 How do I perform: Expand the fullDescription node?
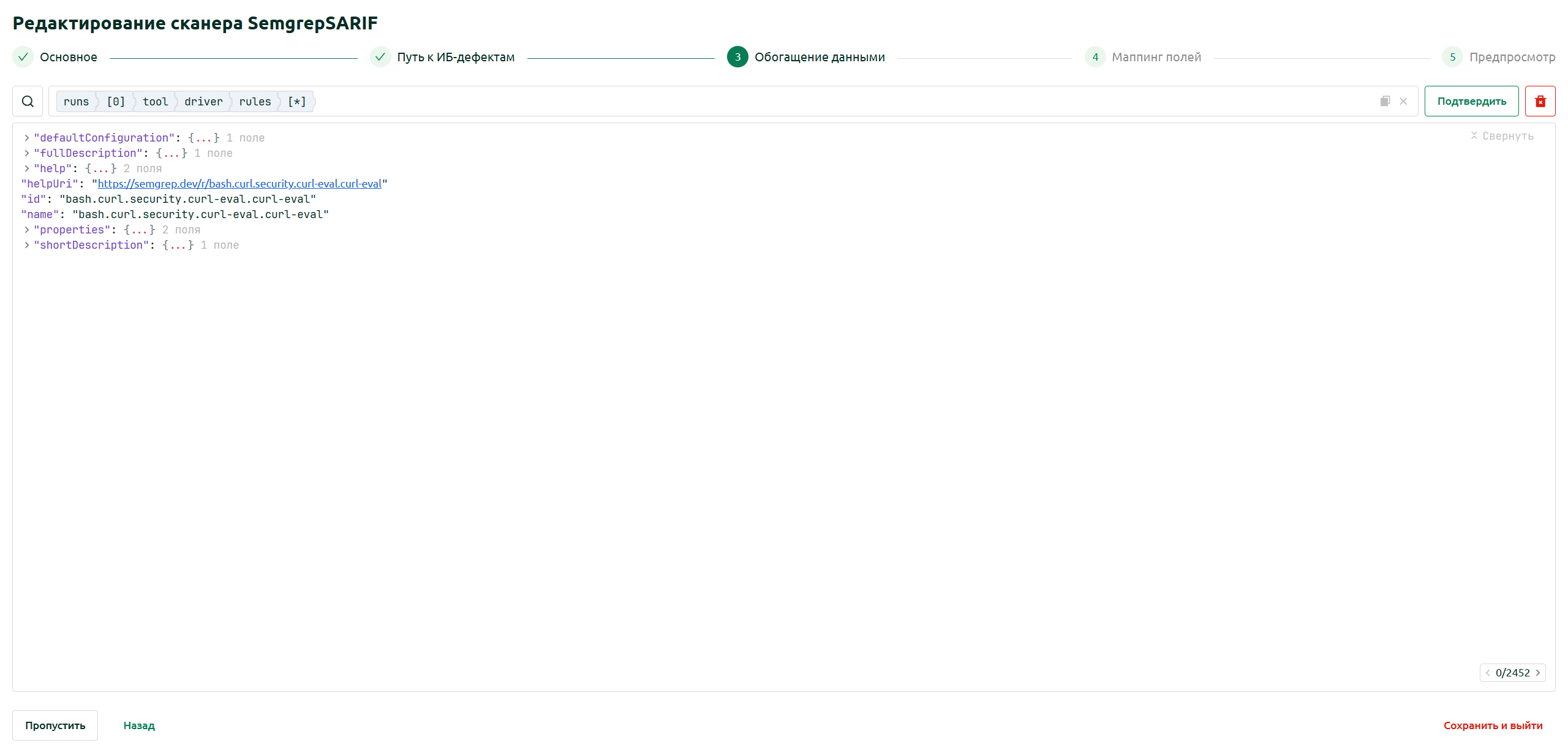tap(27, 153)
